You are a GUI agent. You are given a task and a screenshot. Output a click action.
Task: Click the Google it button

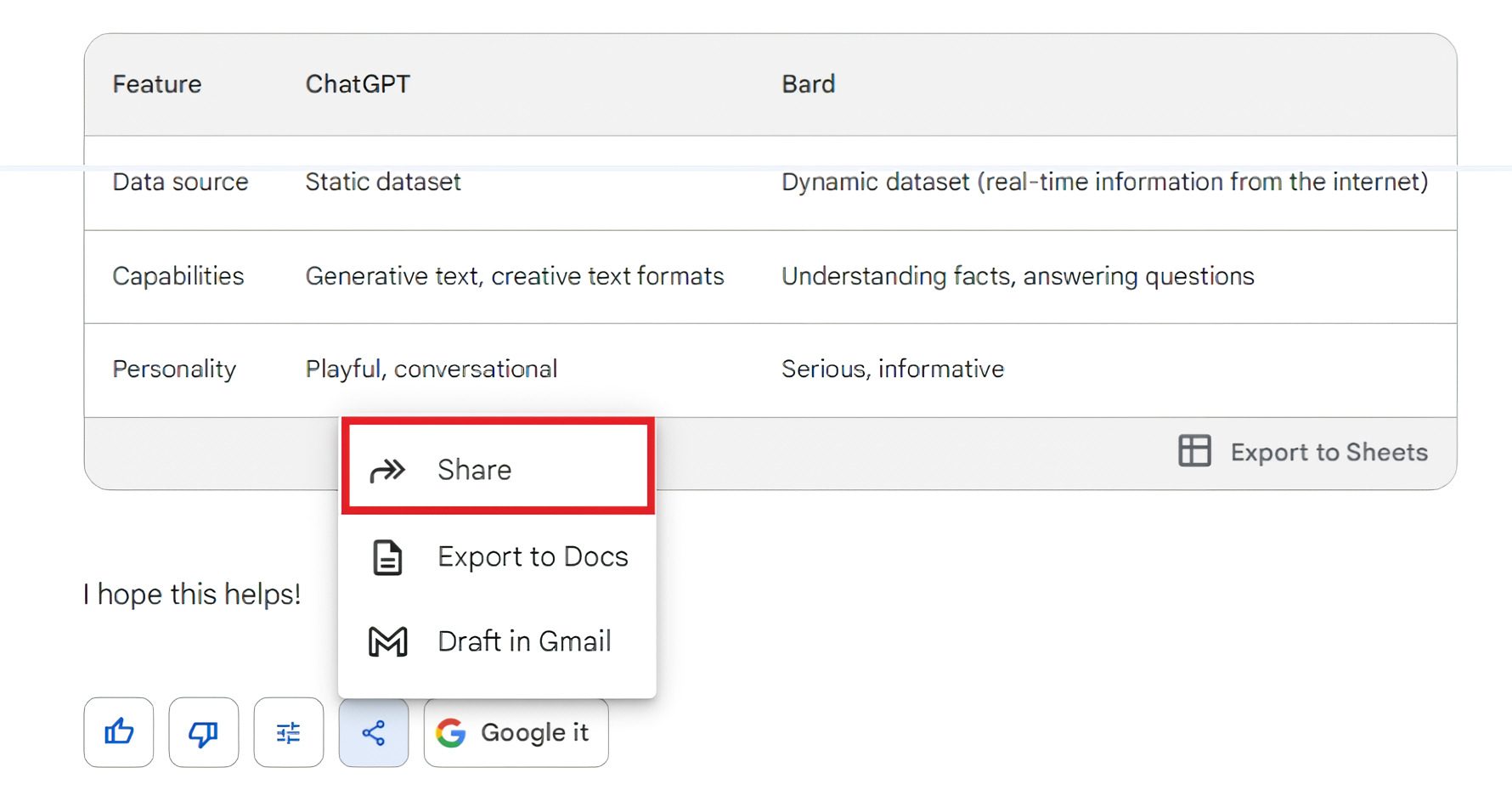click(516, 732)
